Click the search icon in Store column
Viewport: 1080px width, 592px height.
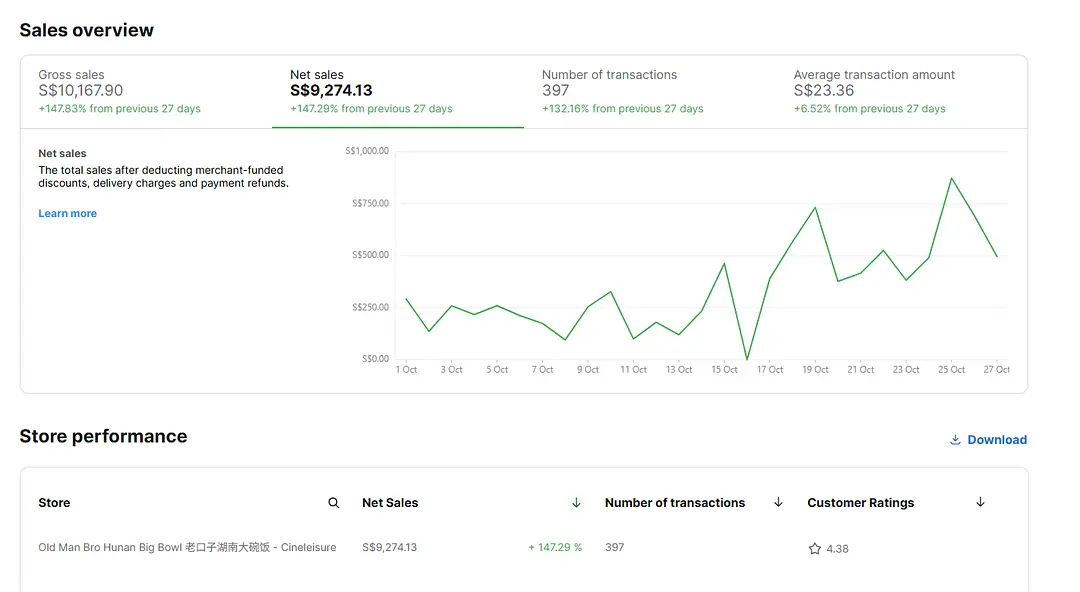[x=334, y=503]
